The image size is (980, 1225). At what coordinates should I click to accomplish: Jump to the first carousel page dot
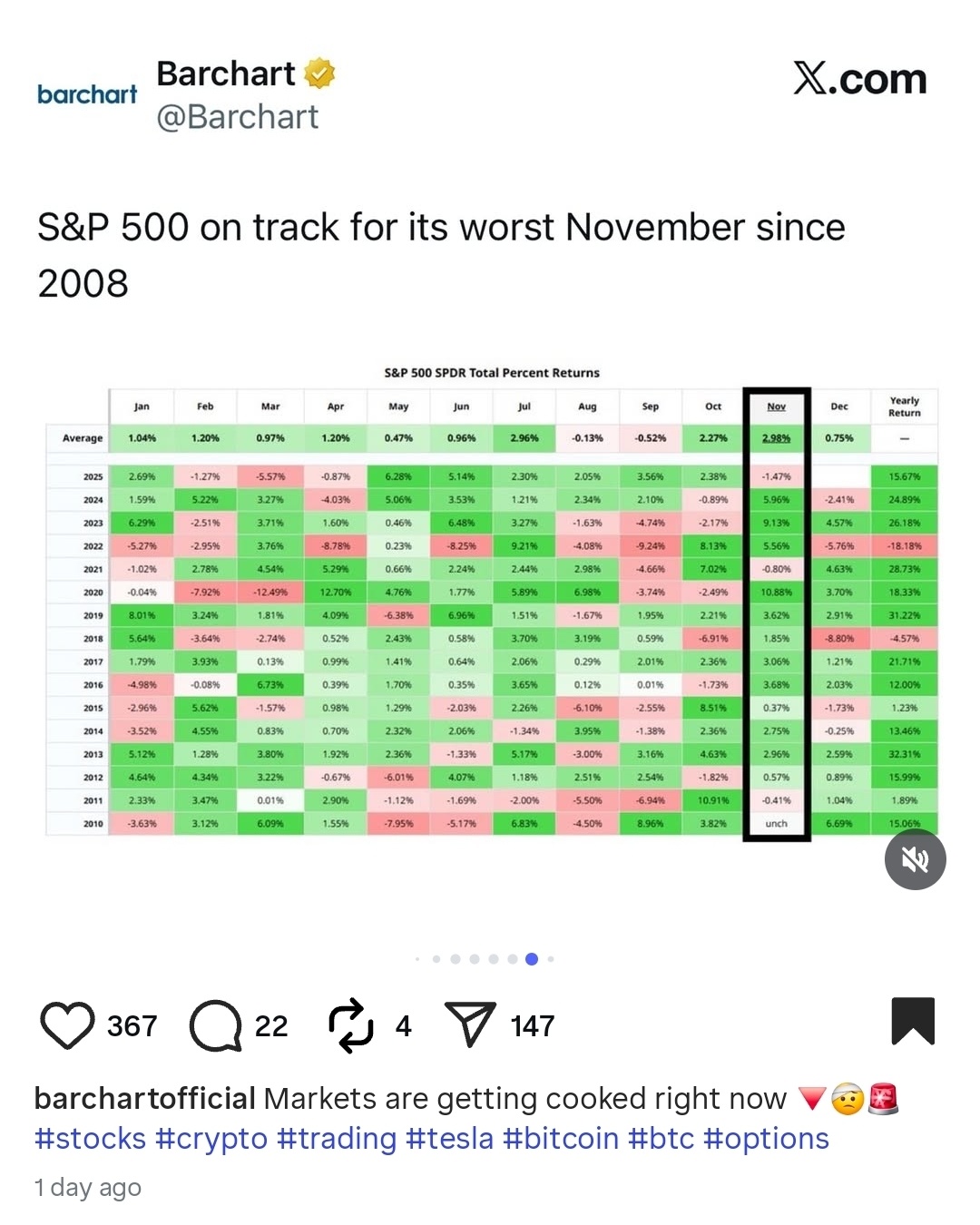point(417,959)
